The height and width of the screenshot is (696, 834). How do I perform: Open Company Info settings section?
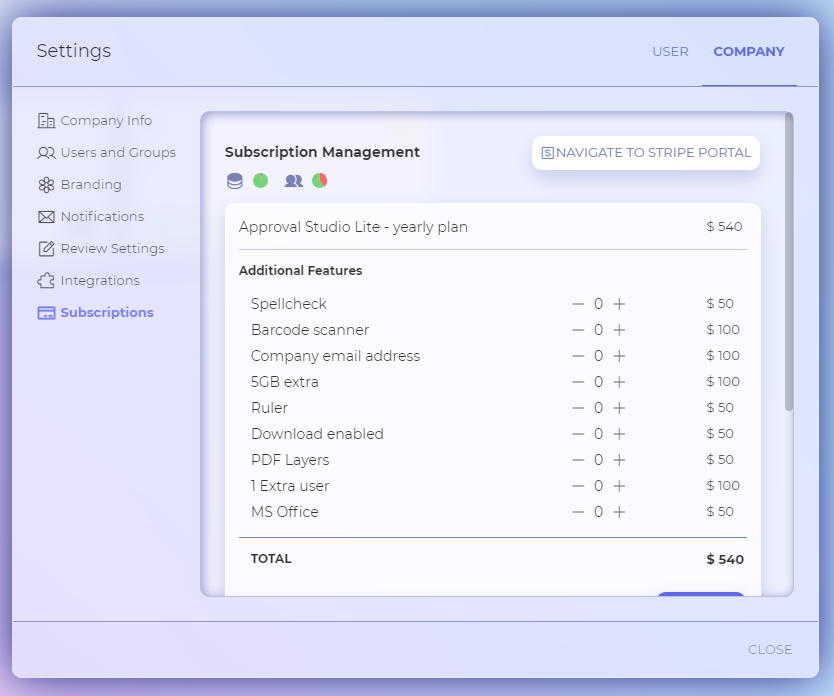pos(95,121)
